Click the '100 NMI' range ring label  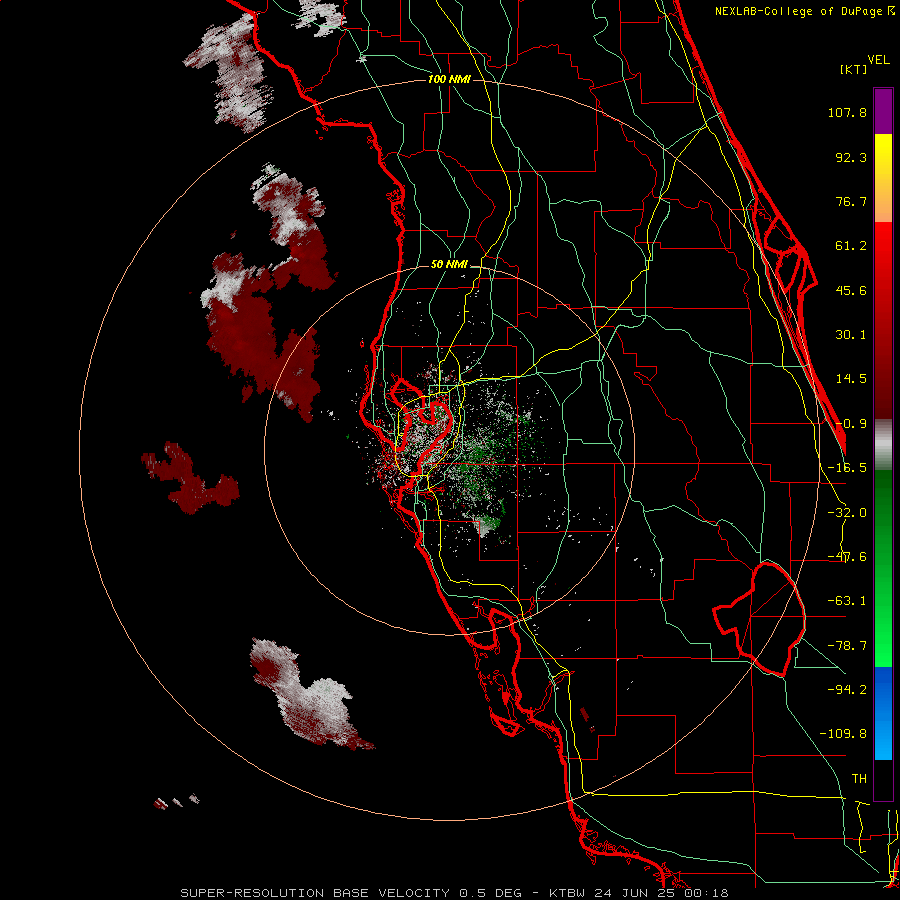tap(449, 79)
